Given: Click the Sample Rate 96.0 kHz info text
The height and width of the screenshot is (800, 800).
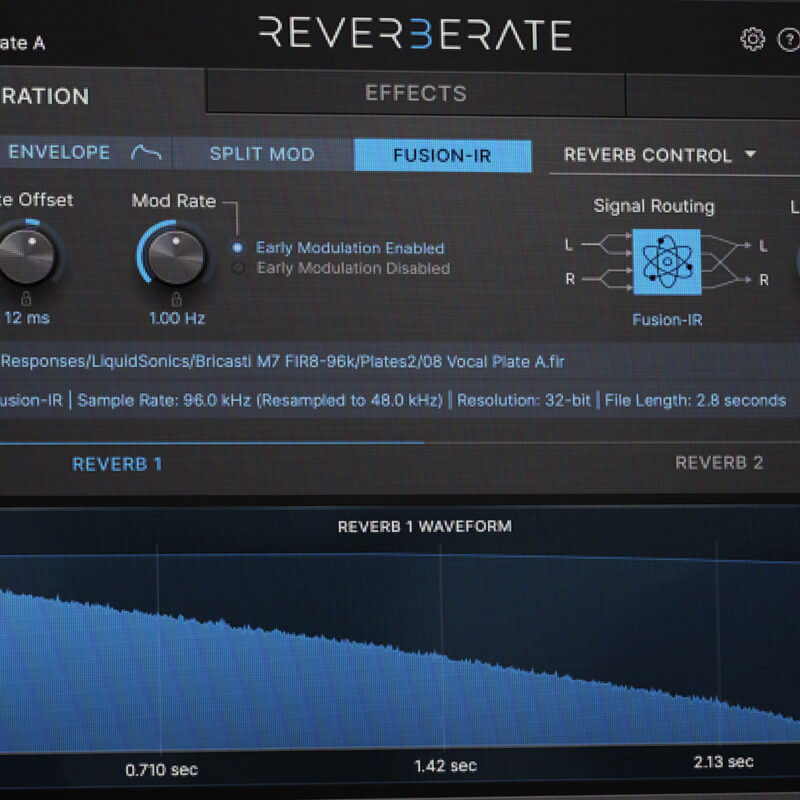Looking at the screenshot, I should click(260, 401).
